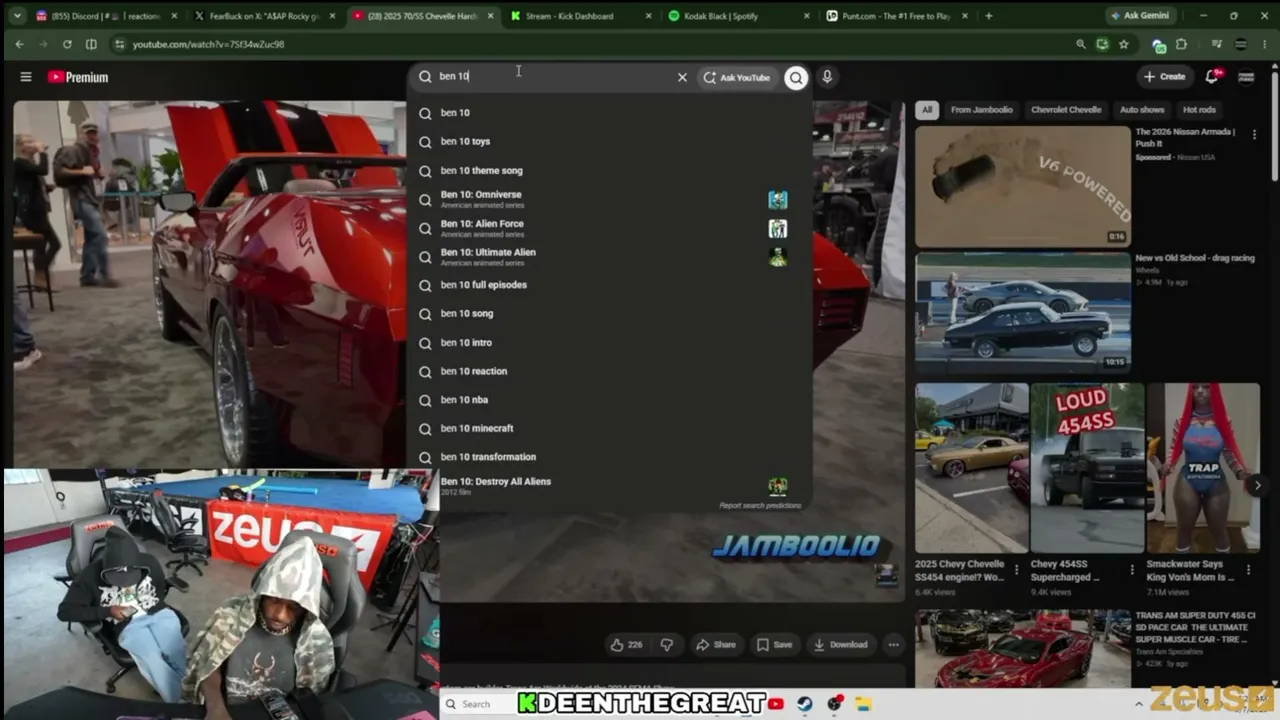Select the 'All' filter chip
The image size is (1280, 720).
[x=927, y=110]
